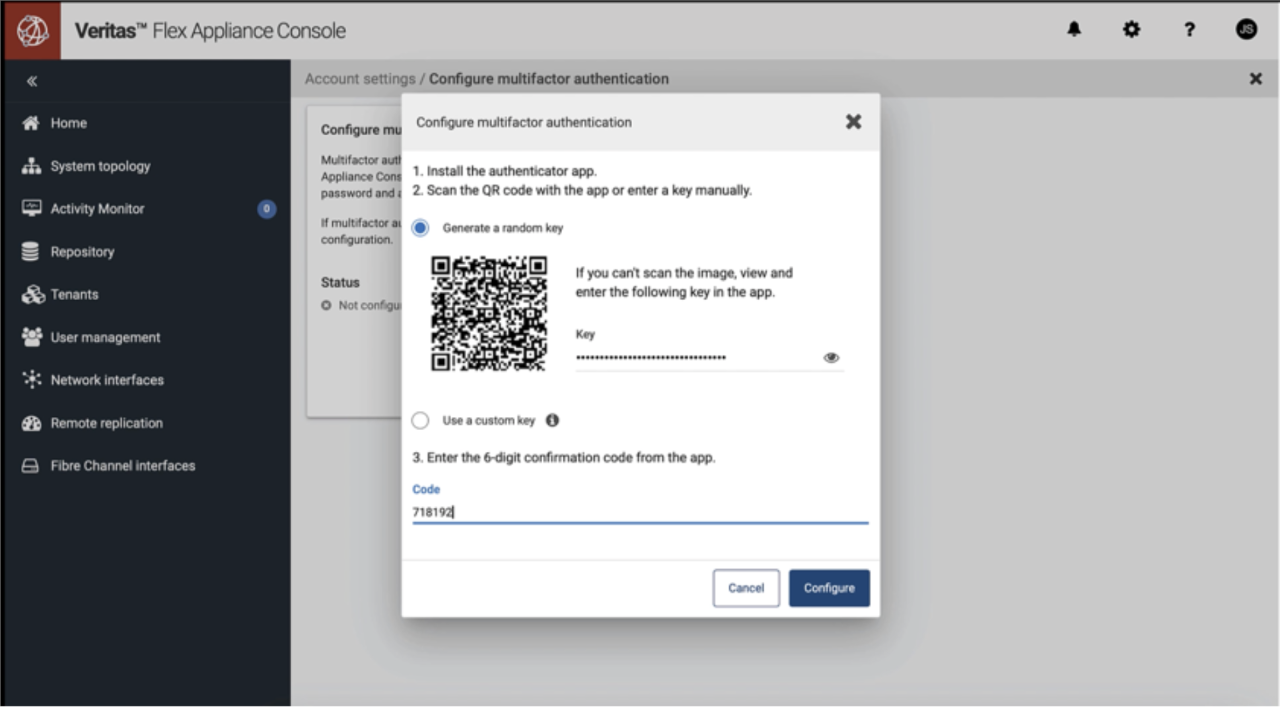Open User management in sidebar
1280x711 pixels.
click(105, 338)
